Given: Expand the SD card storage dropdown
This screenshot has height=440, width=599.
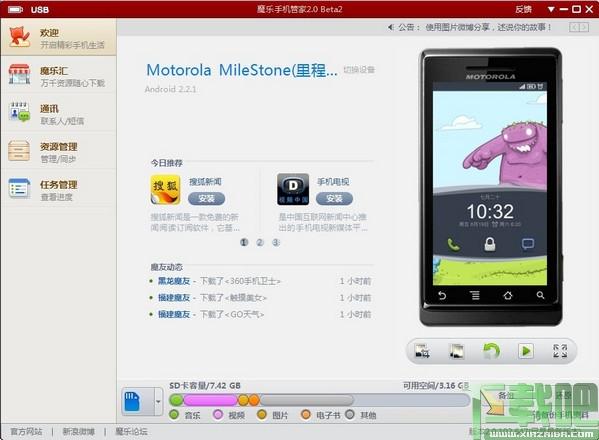Looking at the screenshot, I should 158,401.
